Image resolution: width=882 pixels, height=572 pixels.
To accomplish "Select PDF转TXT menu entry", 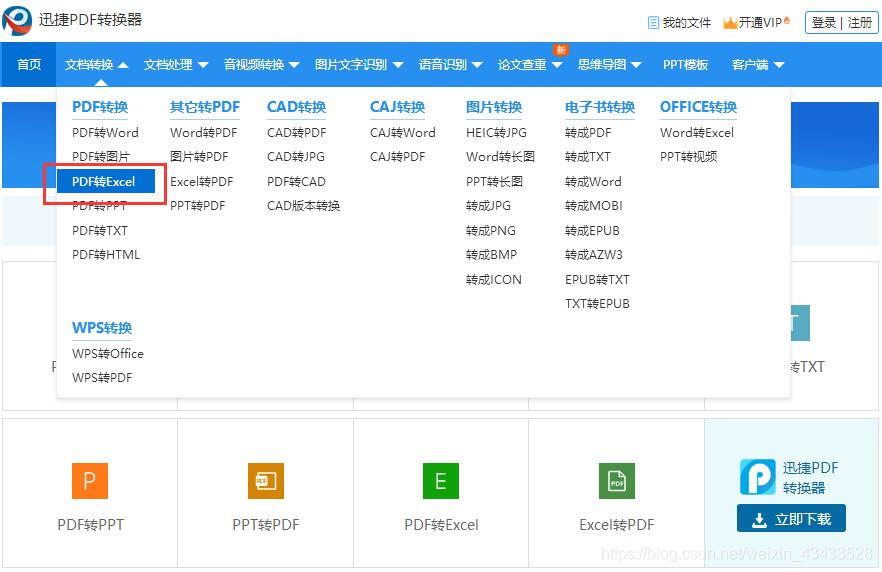I will click(x=100, y=231).
